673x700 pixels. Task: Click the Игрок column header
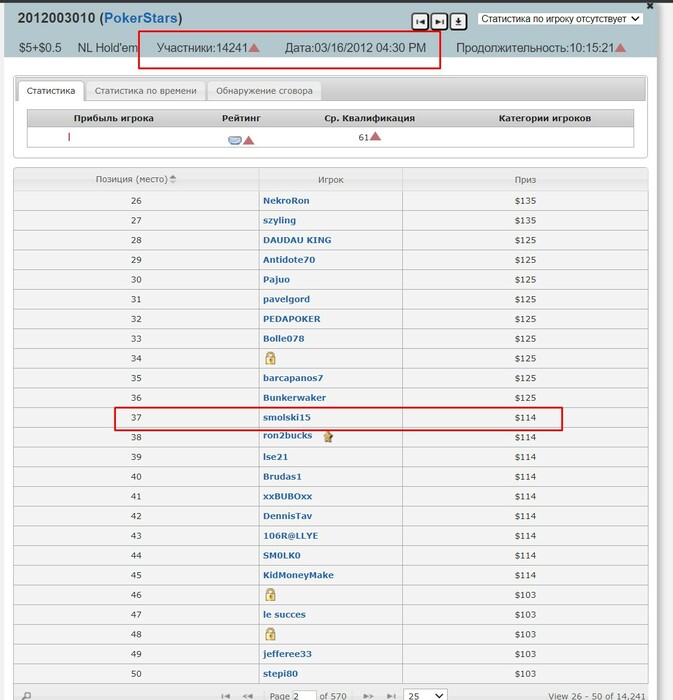click(x=331, y=179)
